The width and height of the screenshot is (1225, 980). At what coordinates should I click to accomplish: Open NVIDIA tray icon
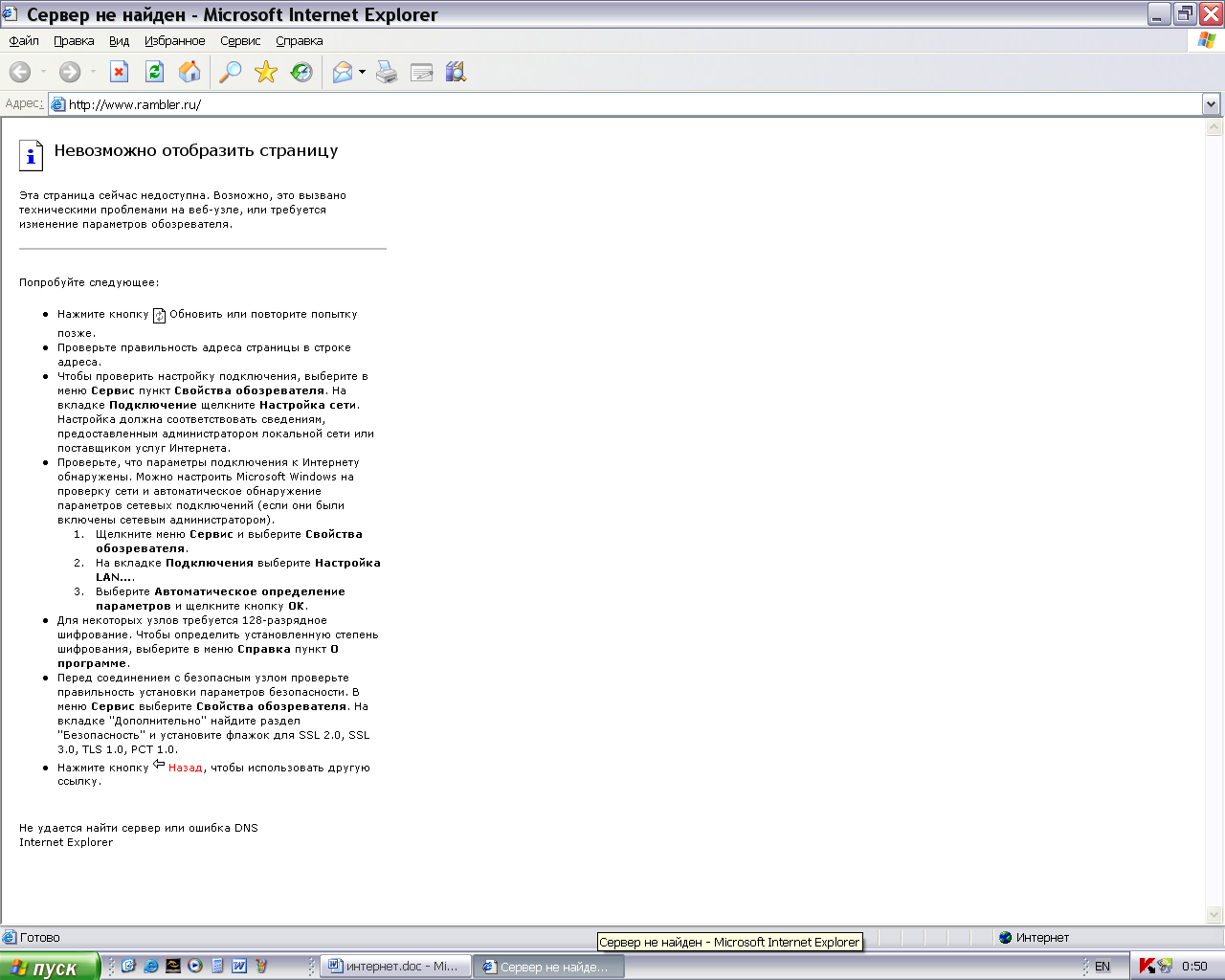1165,966
